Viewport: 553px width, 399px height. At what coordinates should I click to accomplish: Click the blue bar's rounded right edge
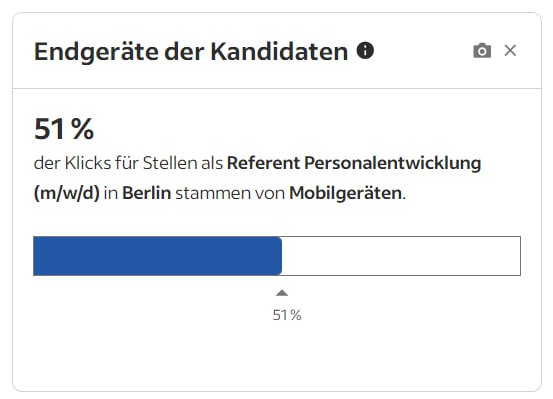coord(280,256)
